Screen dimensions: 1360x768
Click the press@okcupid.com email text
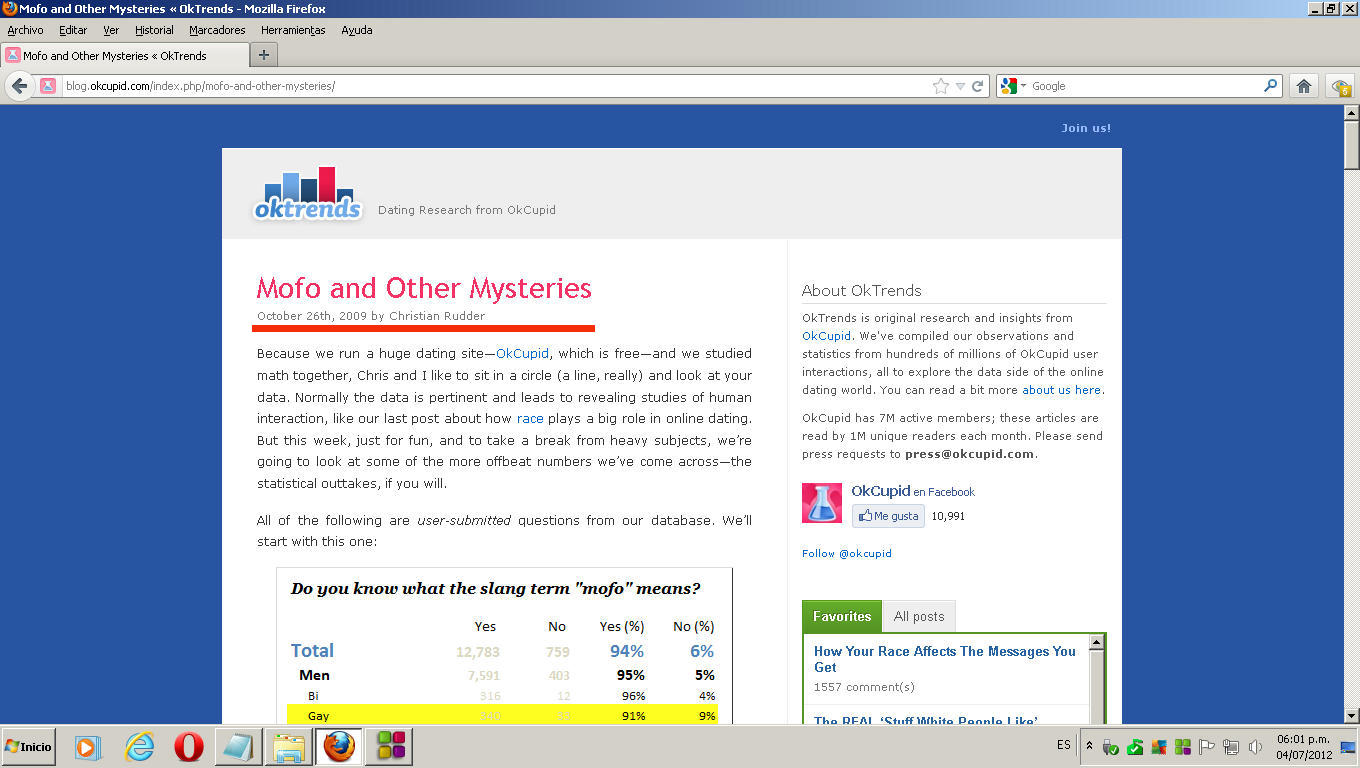pyautogui.click(x=969, y=454)
